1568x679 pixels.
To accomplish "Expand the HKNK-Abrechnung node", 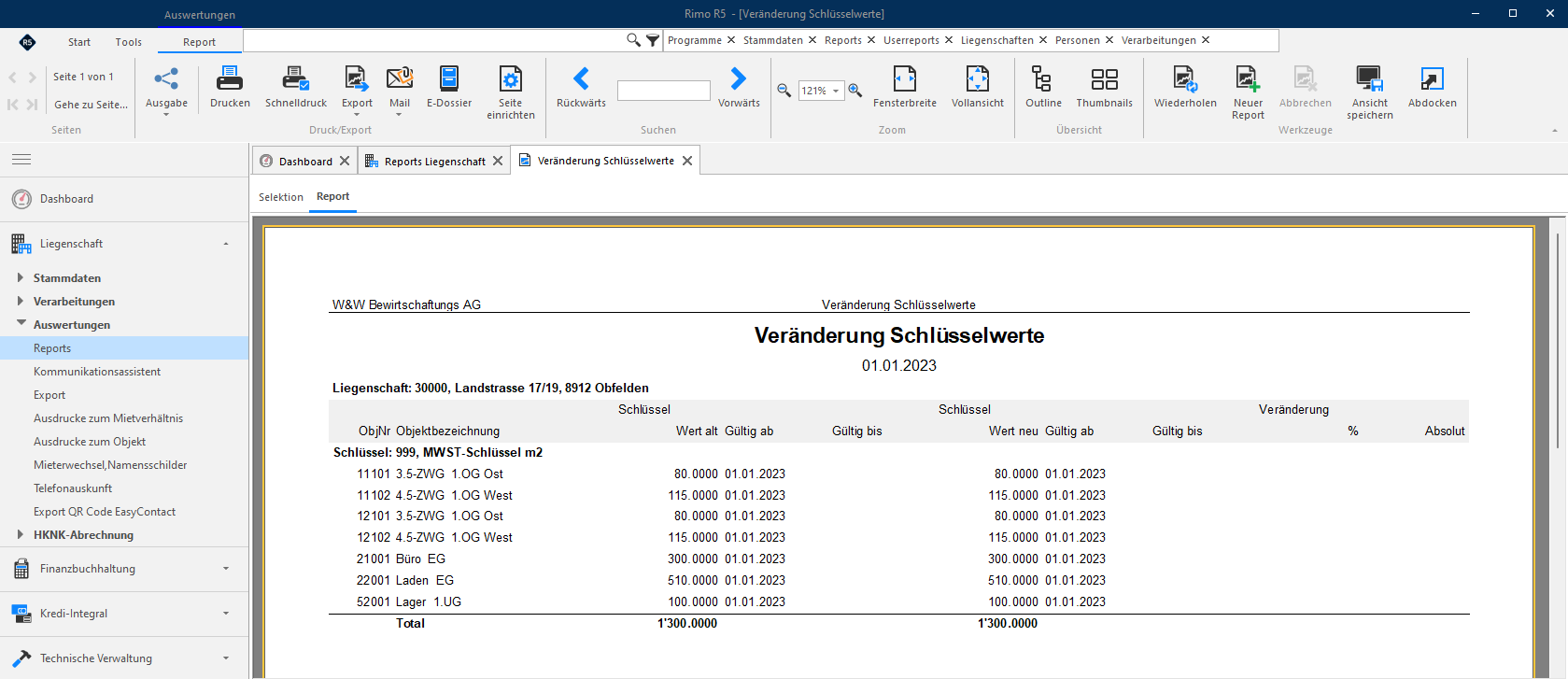I will pos(21,534).
